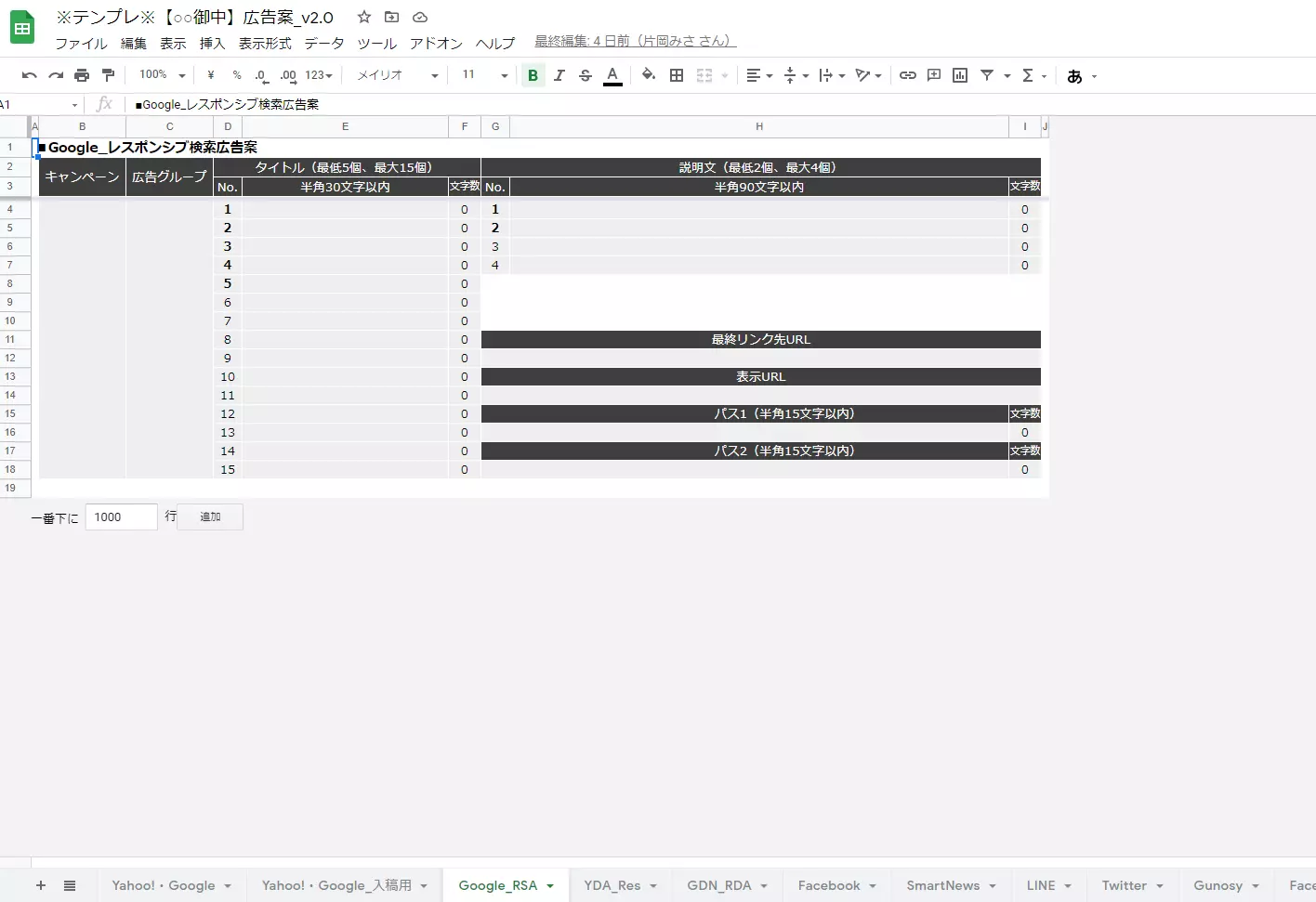Image resolution: width=1316 pixels, height=902 pixels.
Task: Click the Move to folder icon
Action: click(x=391, y=17)
